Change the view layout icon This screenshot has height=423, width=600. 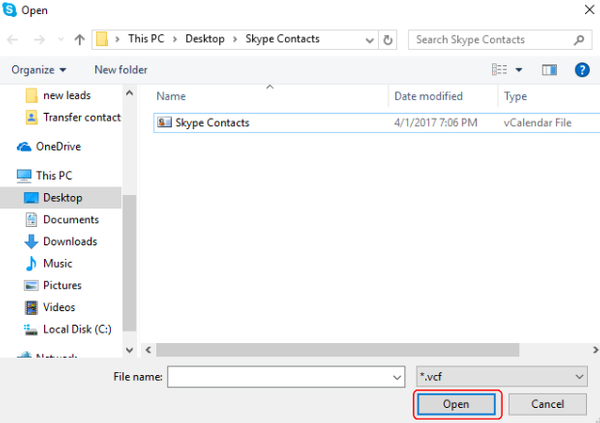coord(499,70)
